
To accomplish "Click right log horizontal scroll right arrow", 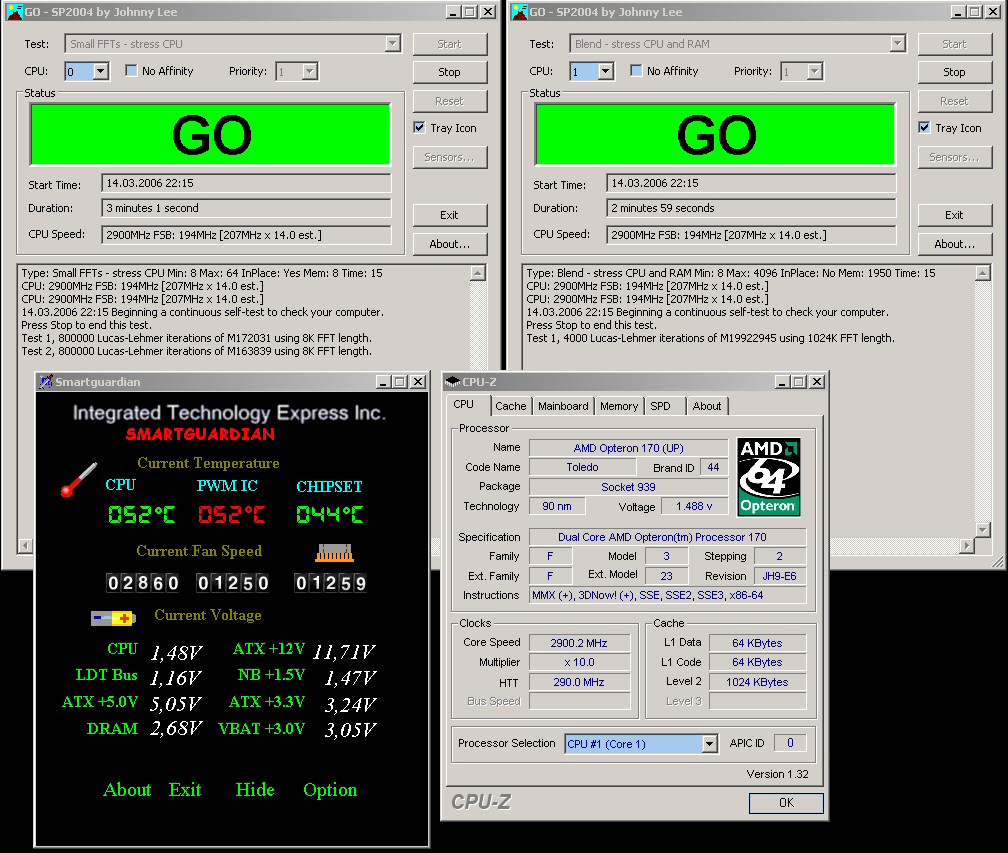I will pos(967,546).
